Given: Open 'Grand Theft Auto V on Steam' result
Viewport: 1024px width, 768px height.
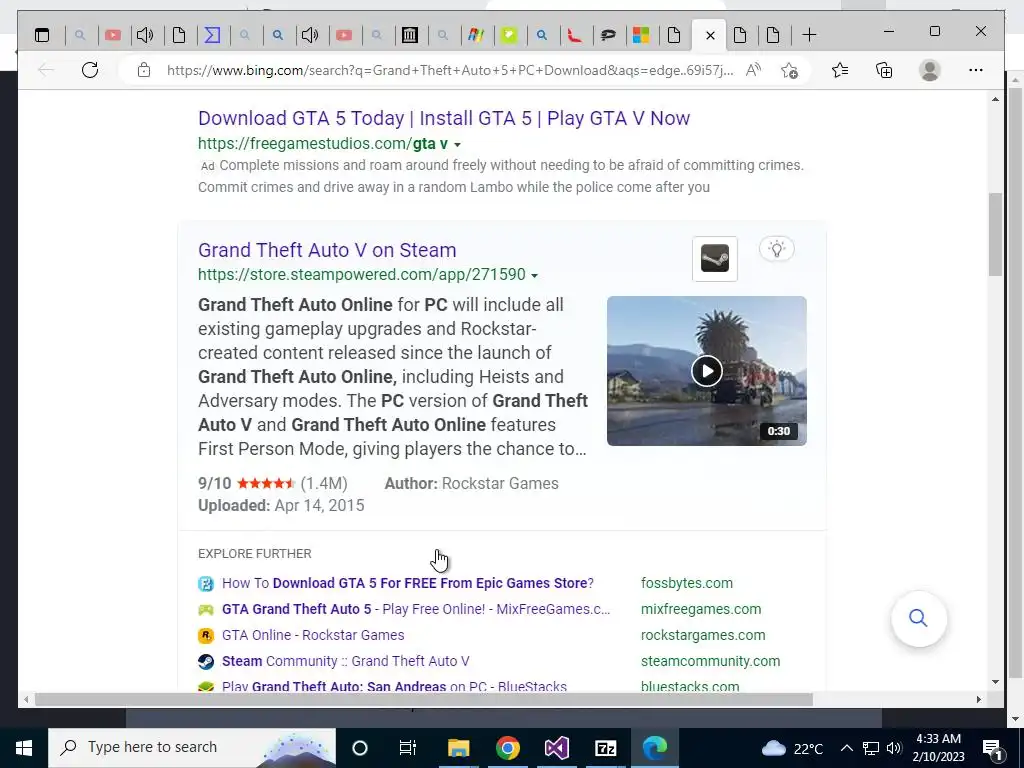Looking at the screenshot, I should coord(327,250).
